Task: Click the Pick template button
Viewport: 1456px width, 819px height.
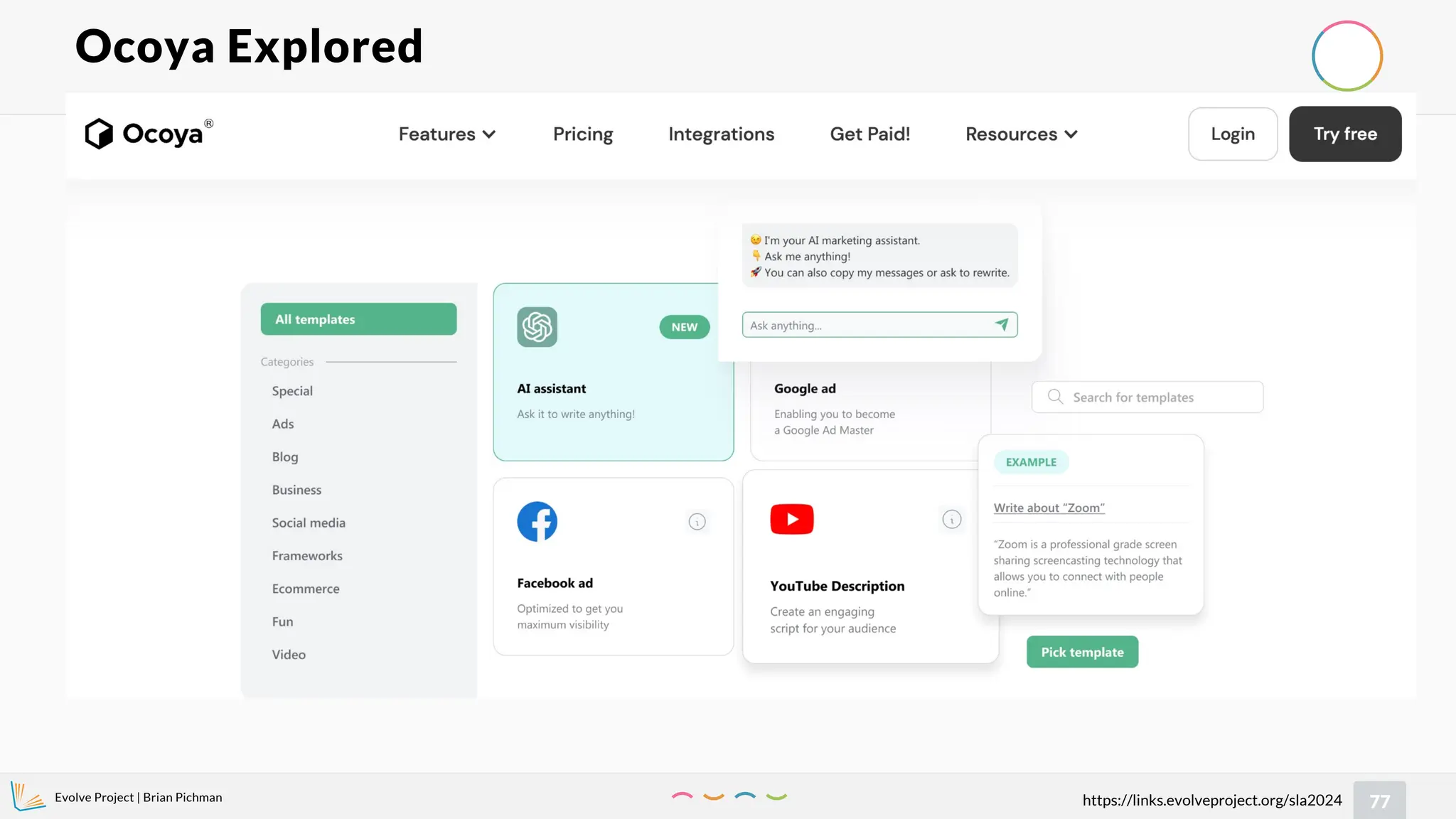Action: pos(1082,652)
